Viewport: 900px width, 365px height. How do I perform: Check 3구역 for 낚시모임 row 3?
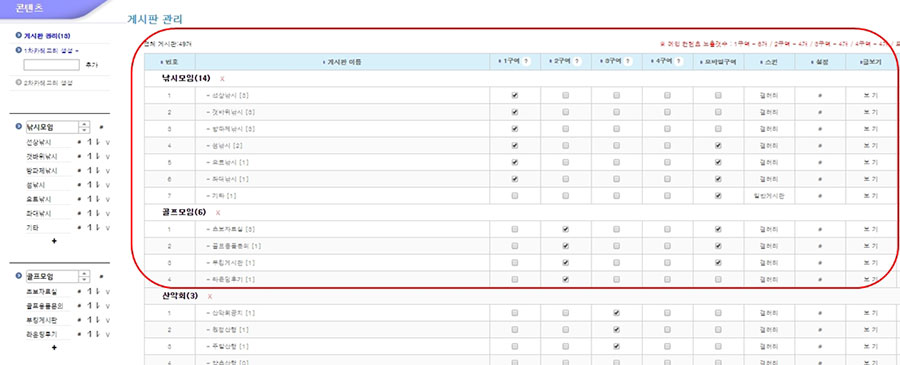point(616,129)
